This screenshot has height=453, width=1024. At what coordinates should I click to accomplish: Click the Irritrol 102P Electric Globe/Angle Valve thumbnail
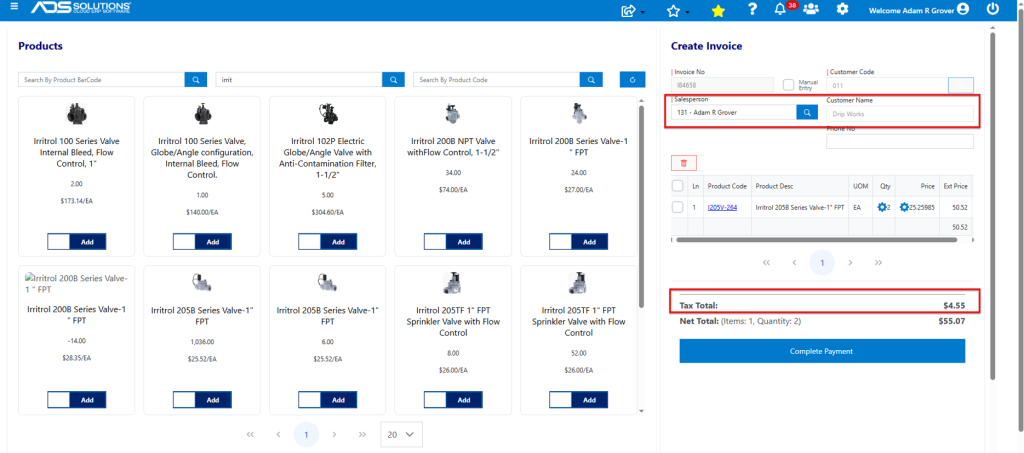click(x=328, y=114)
